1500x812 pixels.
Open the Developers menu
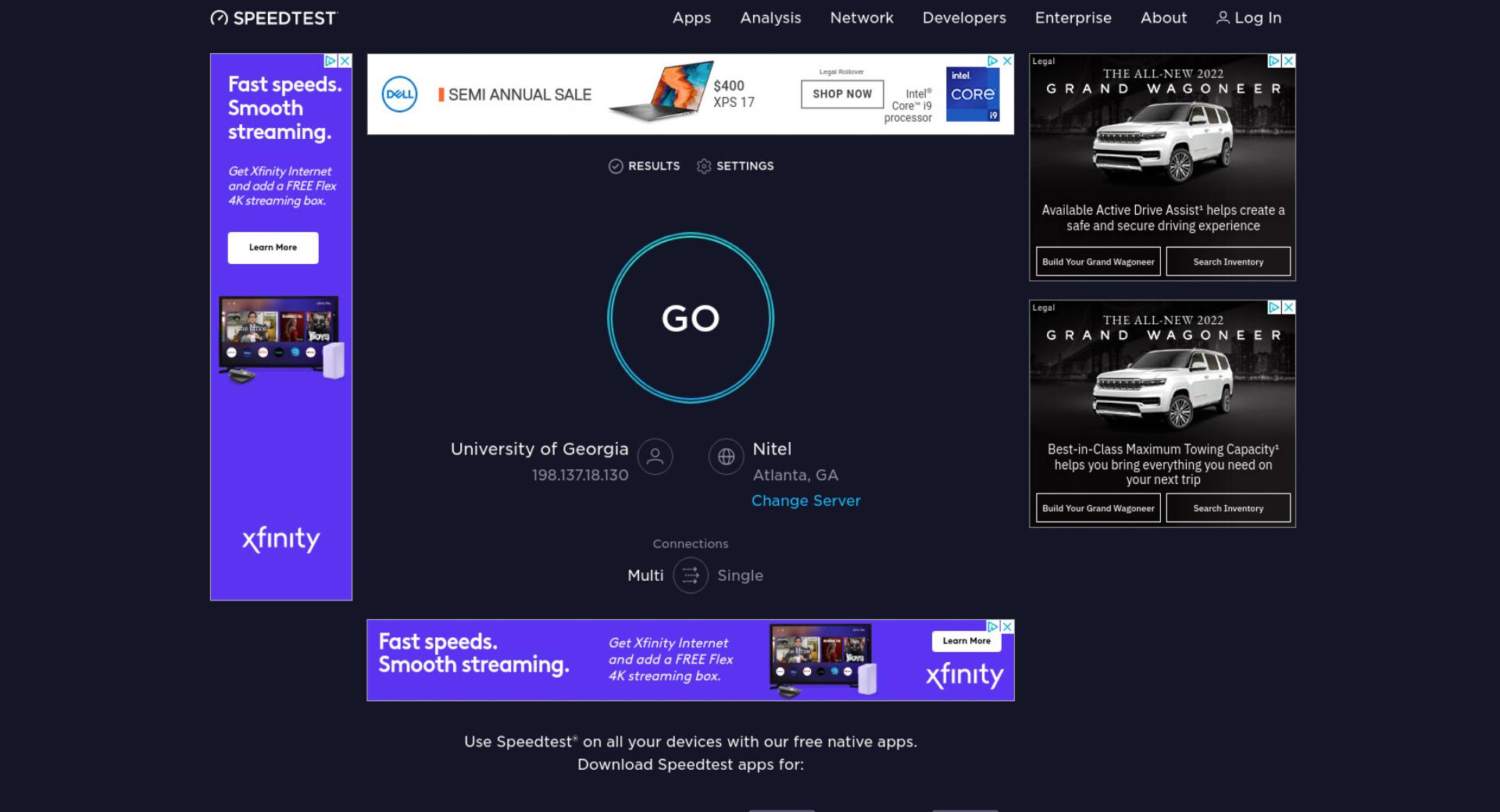(964, 18)
